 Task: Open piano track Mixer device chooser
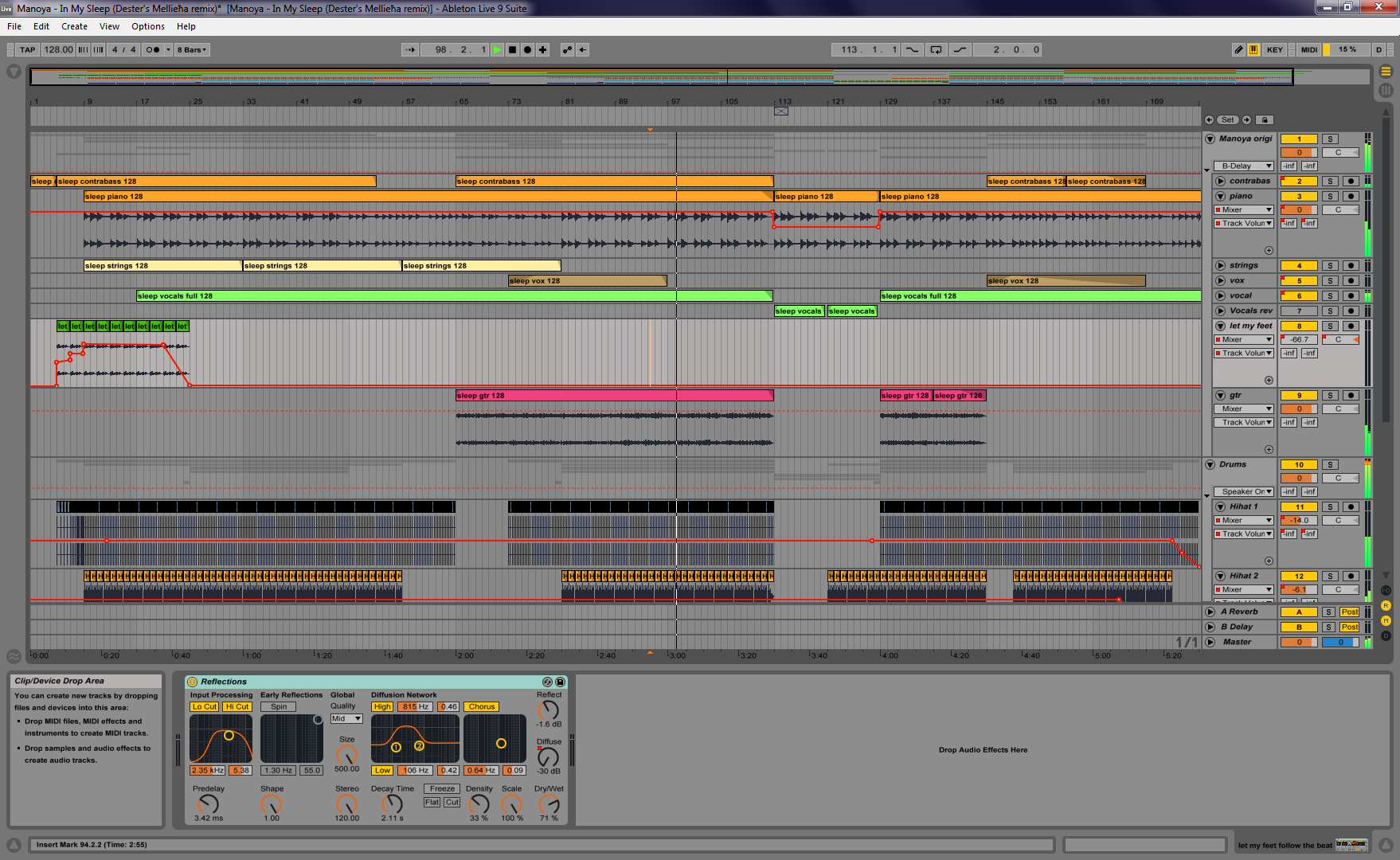1243,210
